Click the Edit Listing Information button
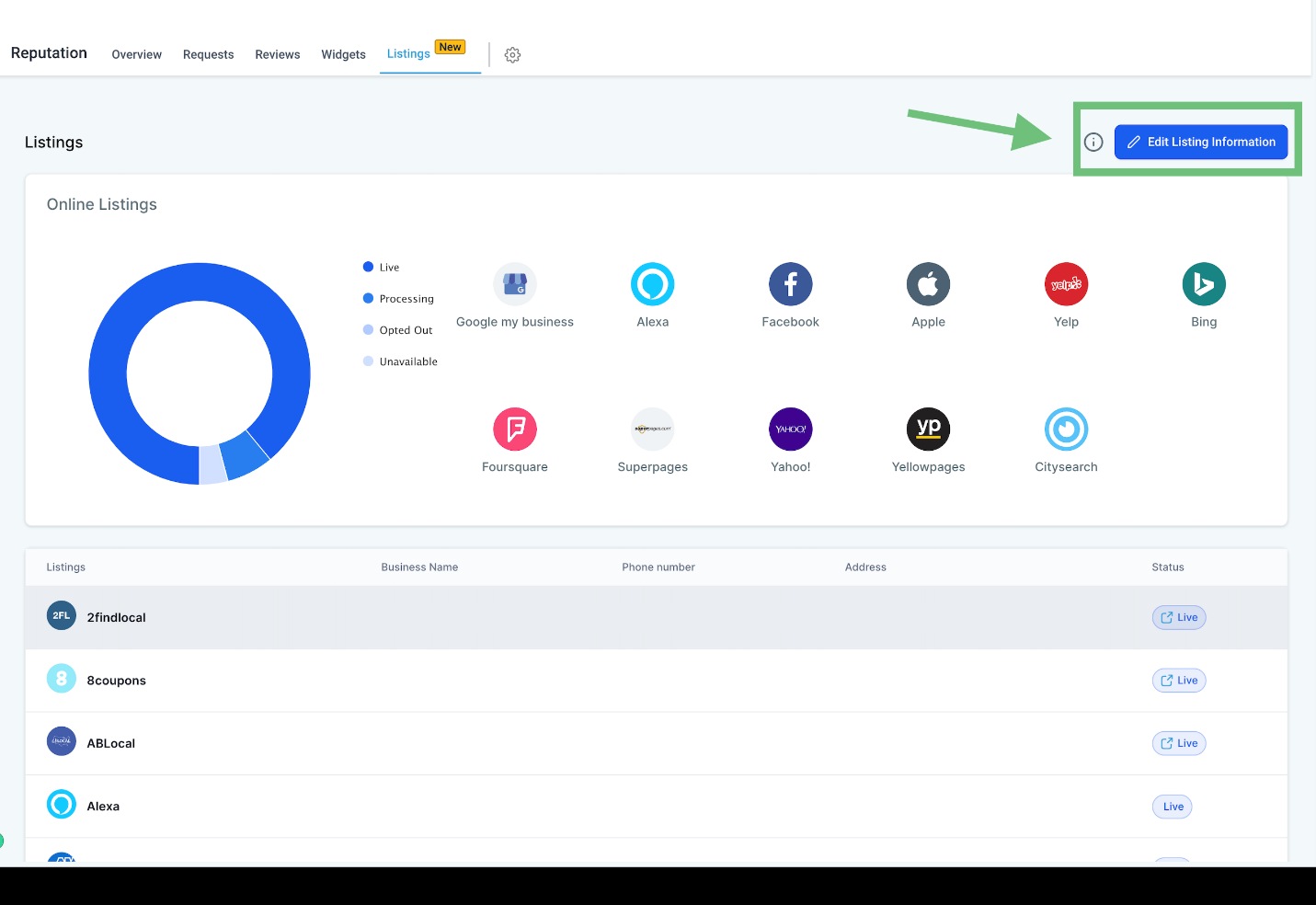The width and height of the screenshot is (1316, 905). [1201, 142]
